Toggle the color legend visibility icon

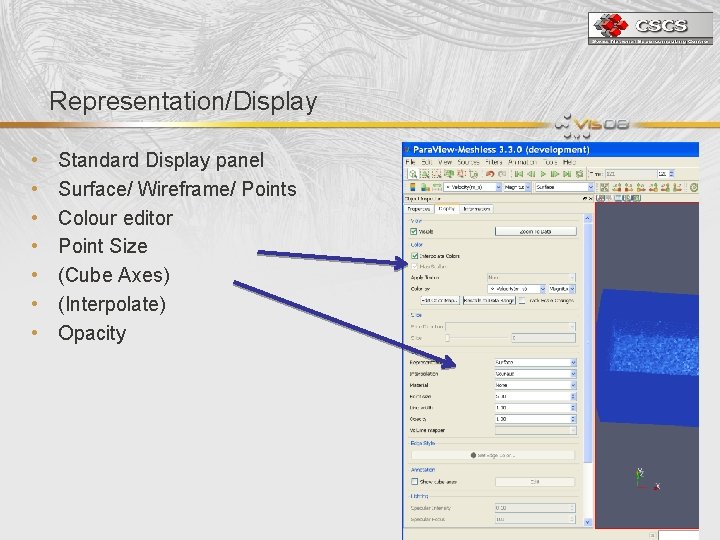coord(413,187)
